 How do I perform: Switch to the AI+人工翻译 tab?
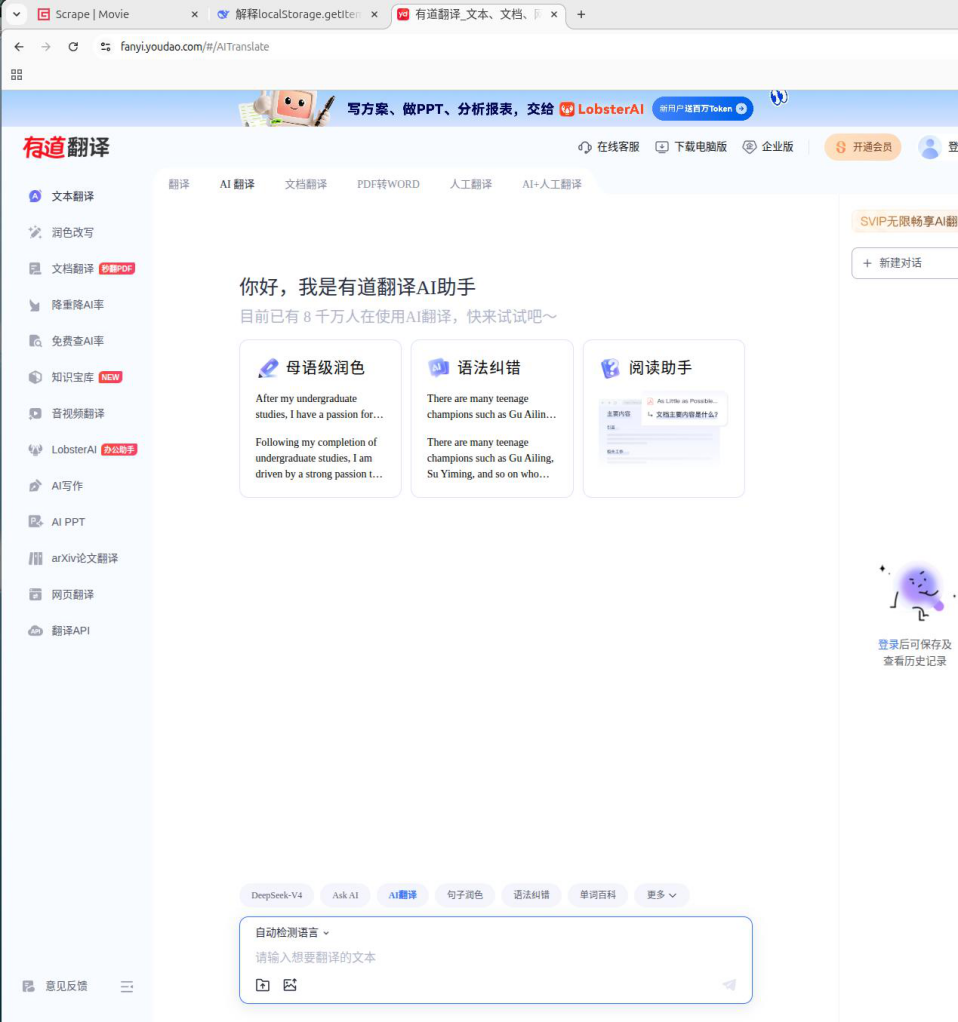[551, 184]
